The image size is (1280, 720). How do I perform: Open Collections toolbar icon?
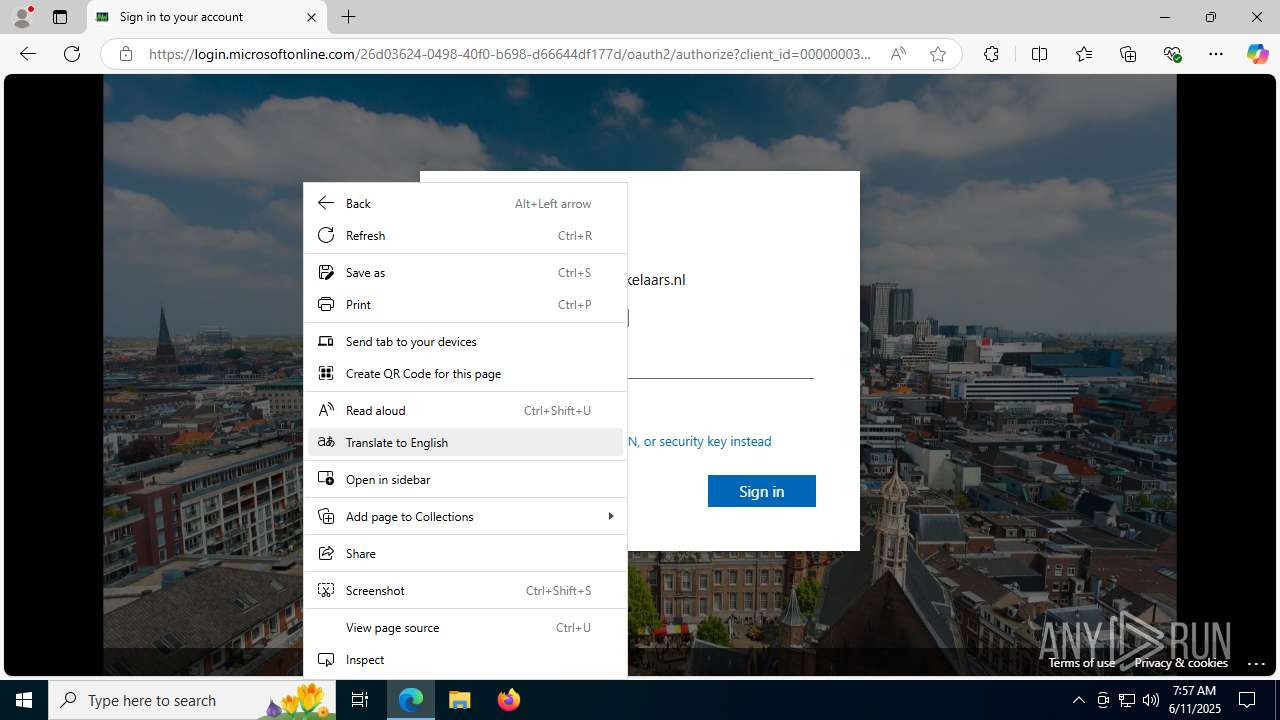[x=1128, y=54]
